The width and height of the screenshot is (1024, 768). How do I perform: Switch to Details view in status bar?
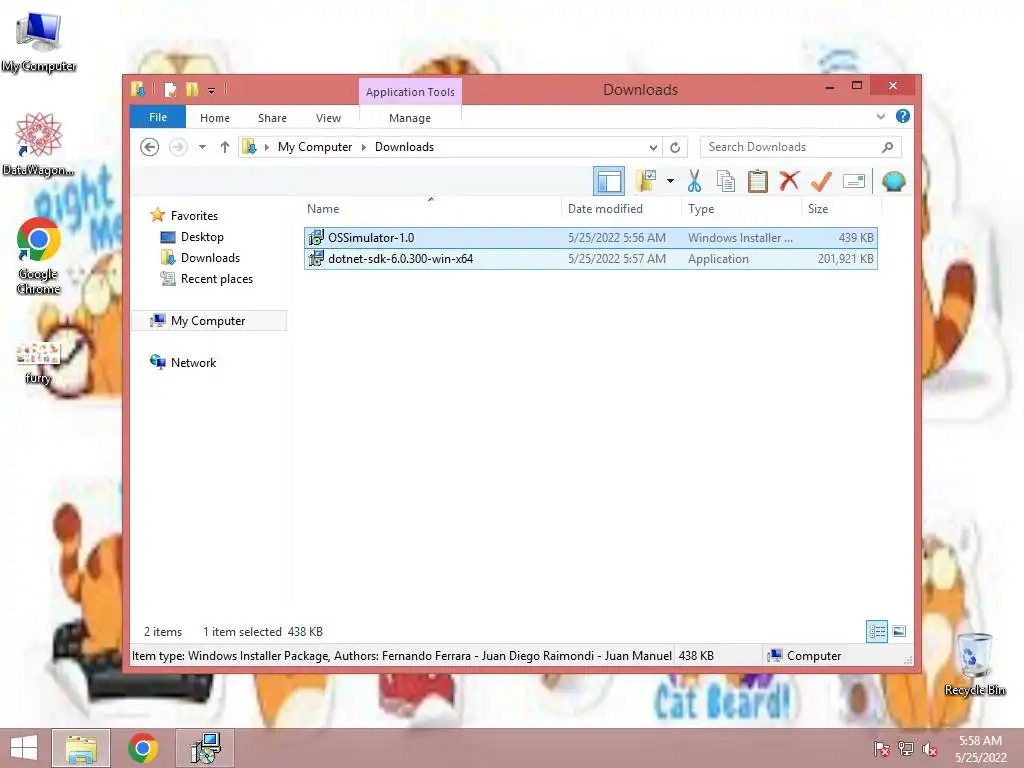point(877,631)
